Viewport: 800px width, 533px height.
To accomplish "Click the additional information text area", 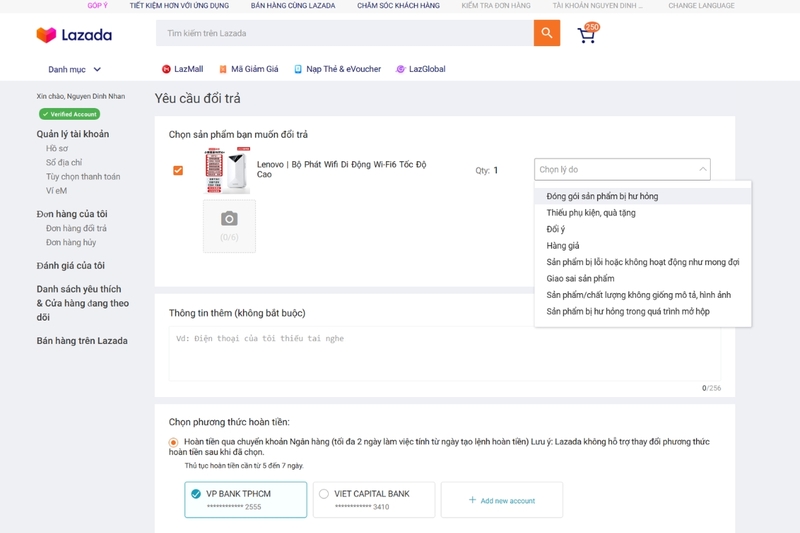I will click(444, 353).
